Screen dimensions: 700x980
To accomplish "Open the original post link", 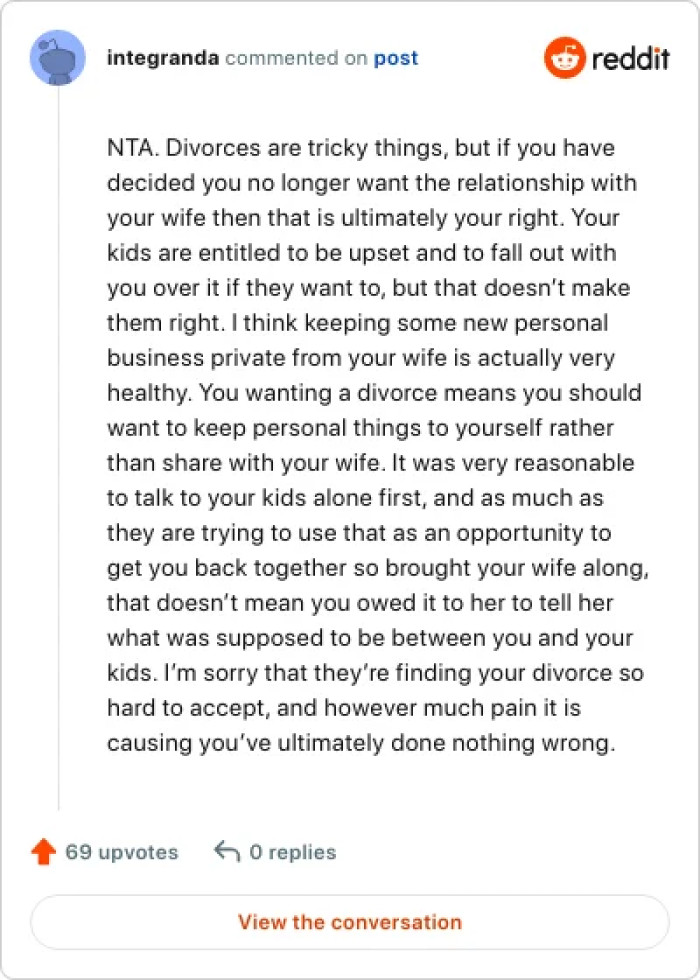I will point(396,58).
